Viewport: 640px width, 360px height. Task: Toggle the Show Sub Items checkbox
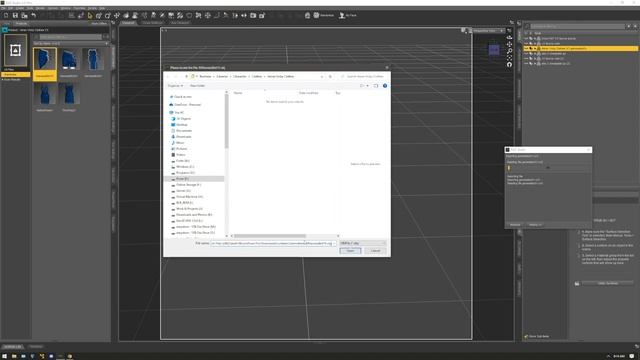pos(526,336)
